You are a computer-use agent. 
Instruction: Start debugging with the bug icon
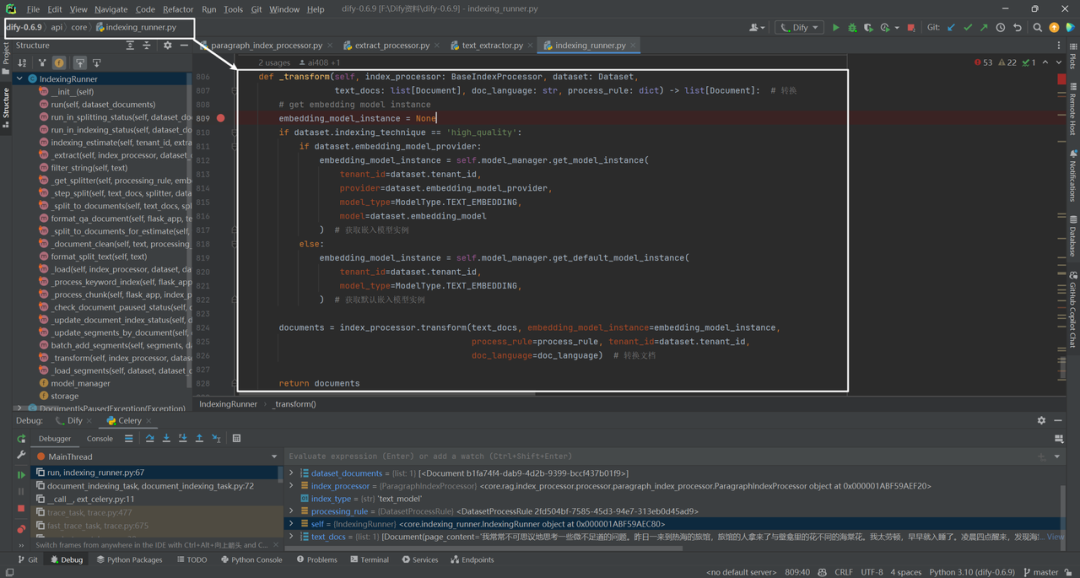(x=852, y=28)
